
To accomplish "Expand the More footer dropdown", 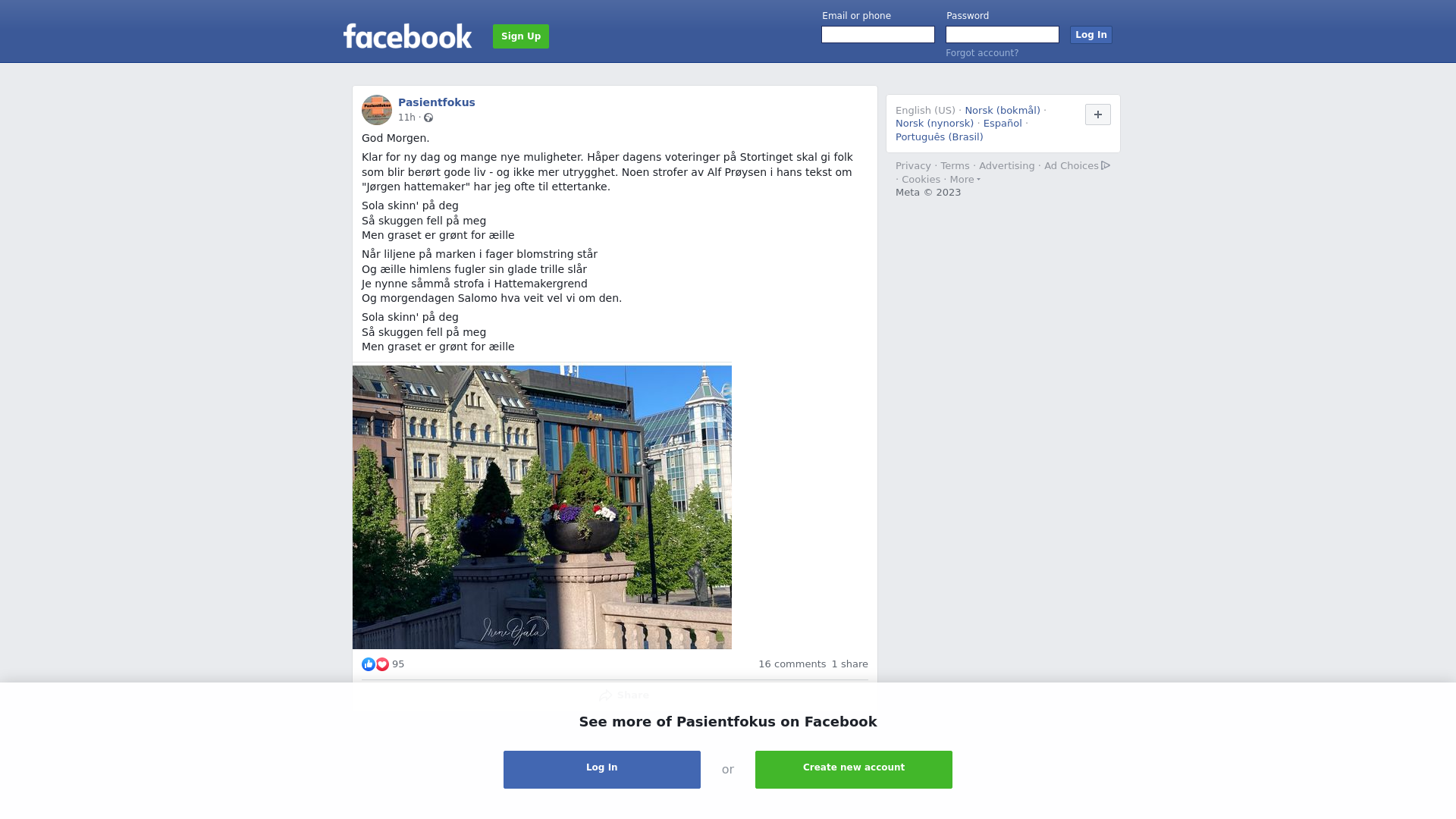I will pos(965,180).
